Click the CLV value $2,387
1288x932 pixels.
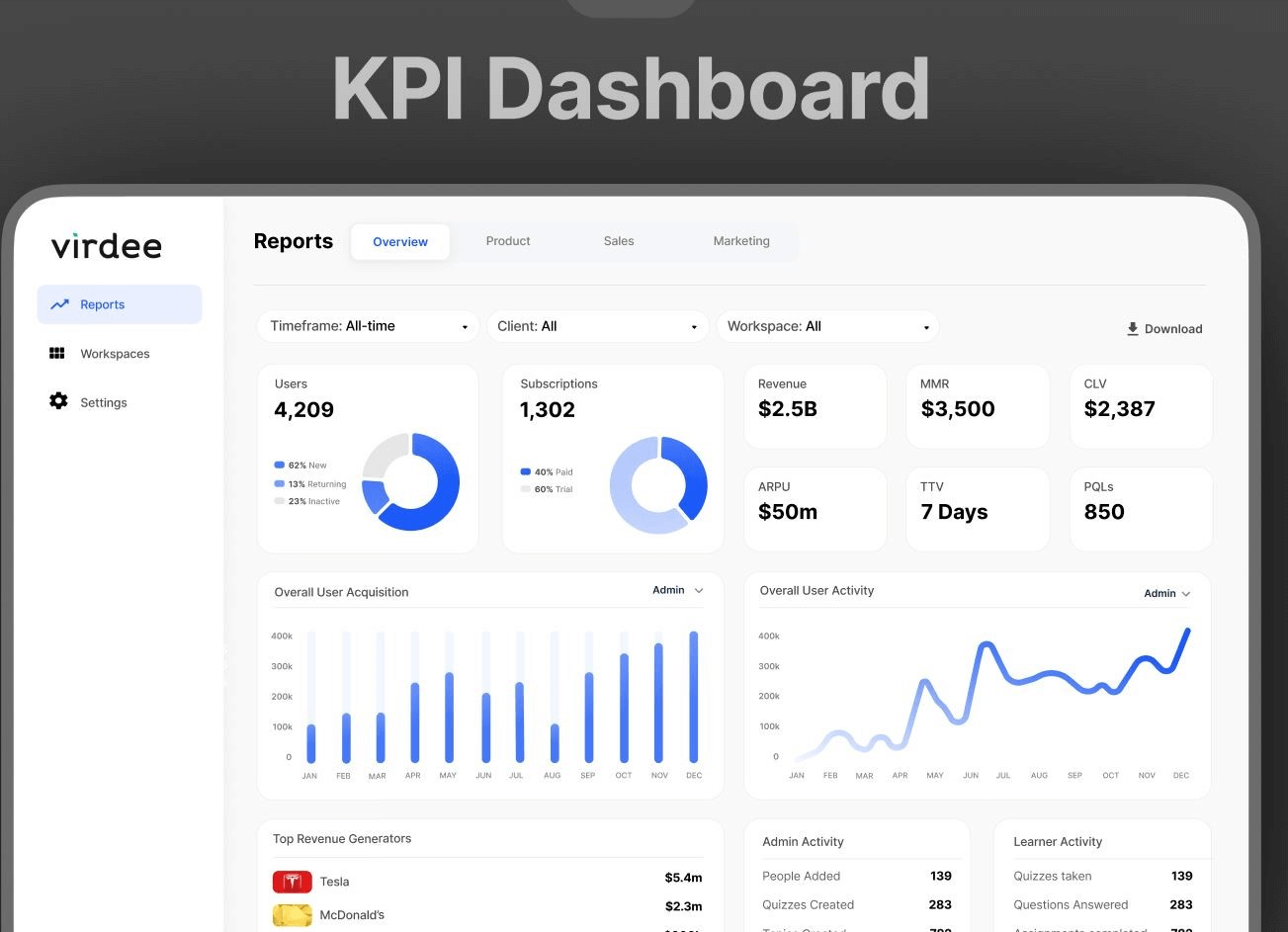pos(1119,409)
